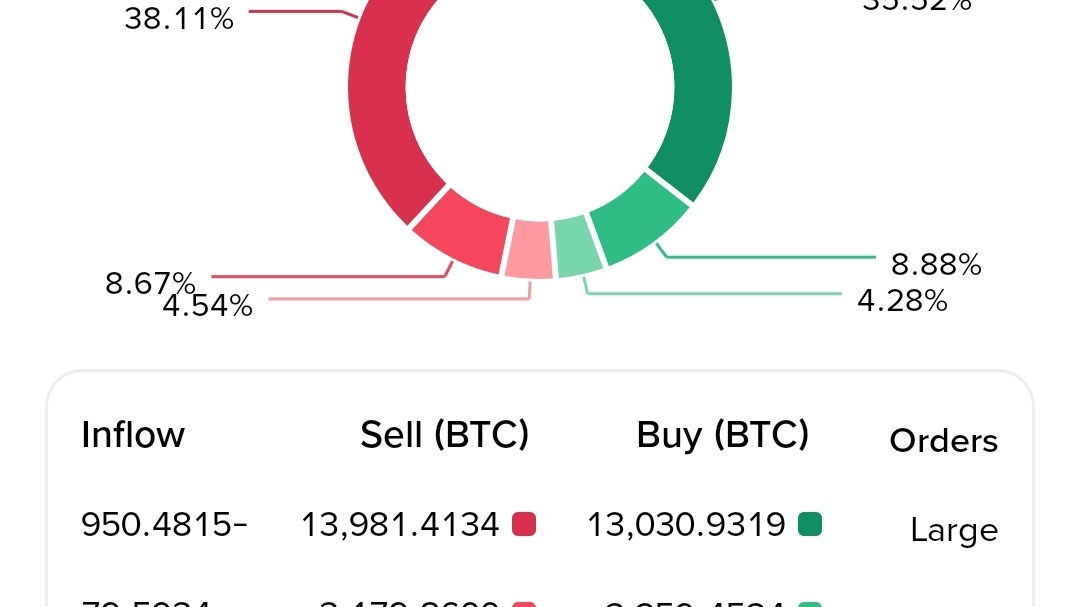
Task: Click the green square beside 13,030.9319
Action: tap(810, 524)
